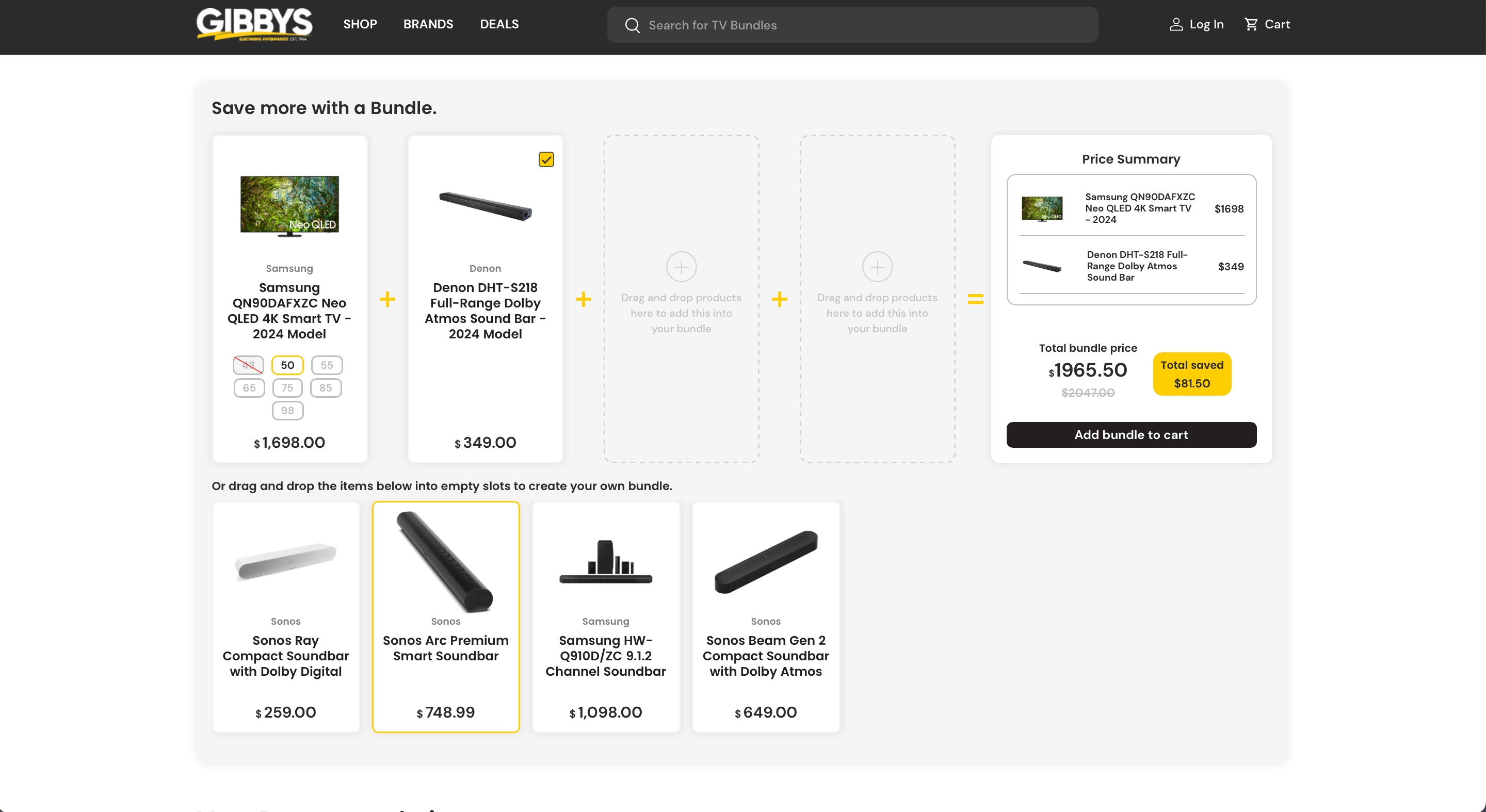Click the Denon DHT-S218 name in Price Summary
Screen dimensions: 1486x812
[1137, 266]
